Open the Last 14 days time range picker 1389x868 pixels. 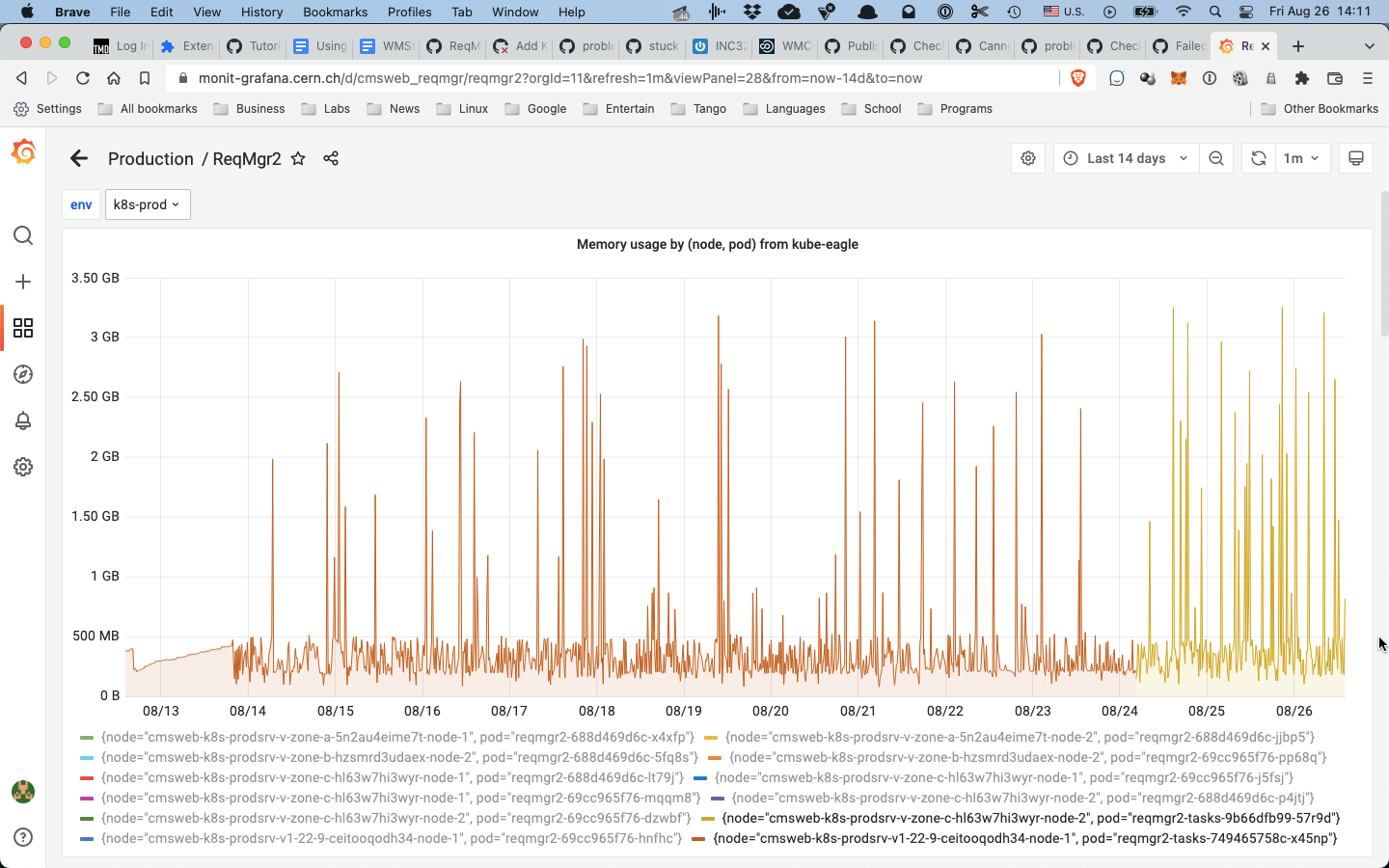pos(1125,158)
